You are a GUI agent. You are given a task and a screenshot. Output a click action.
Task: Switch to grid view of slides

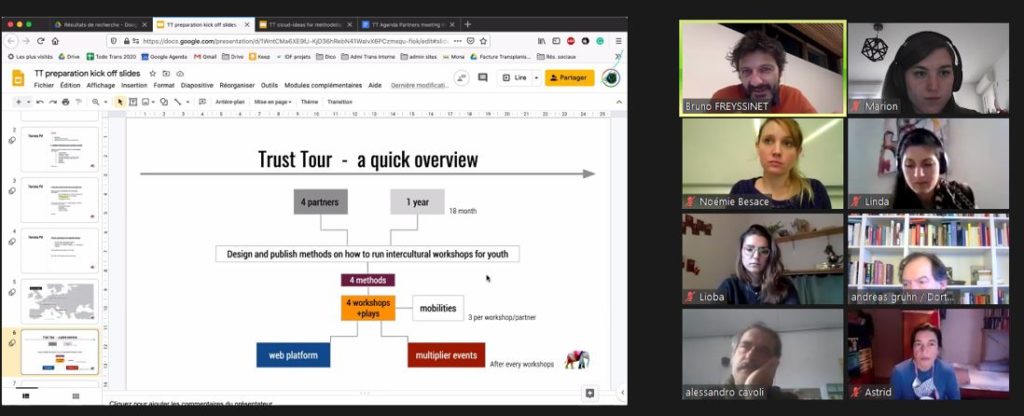pyautogui.click(x=76, y=396)
